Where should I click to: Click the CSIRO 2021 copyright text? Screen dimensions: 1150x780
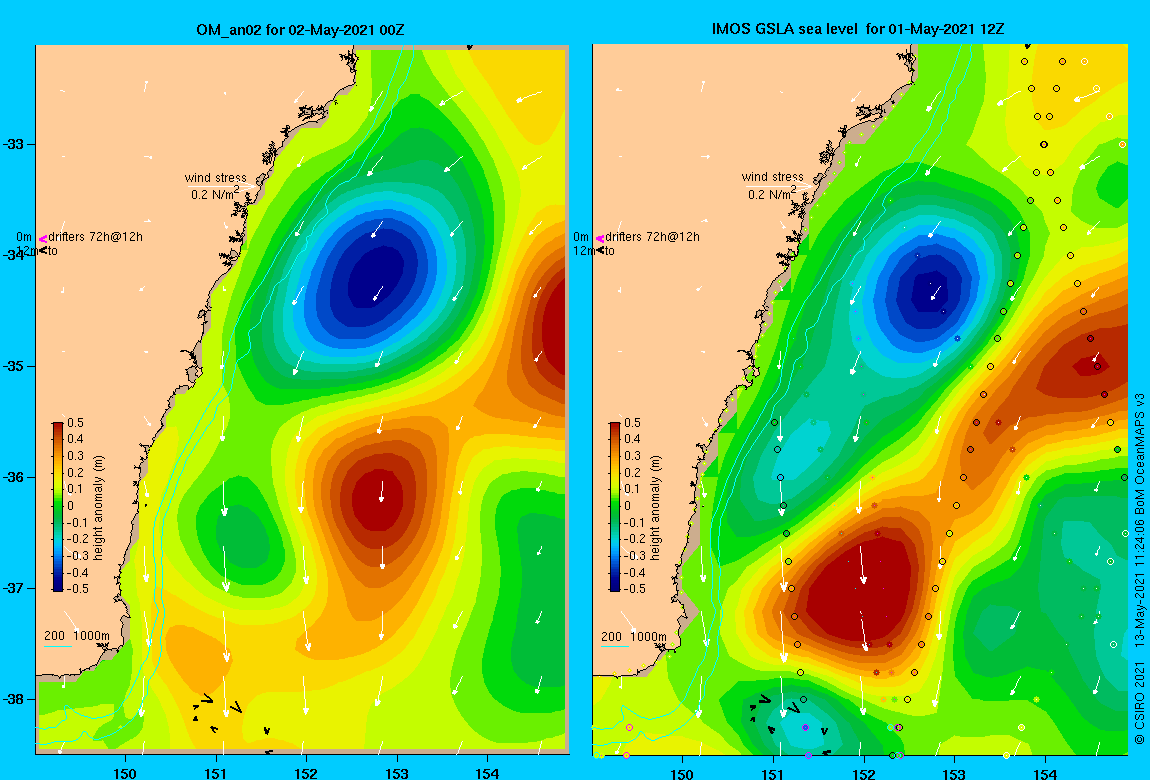1139,704
